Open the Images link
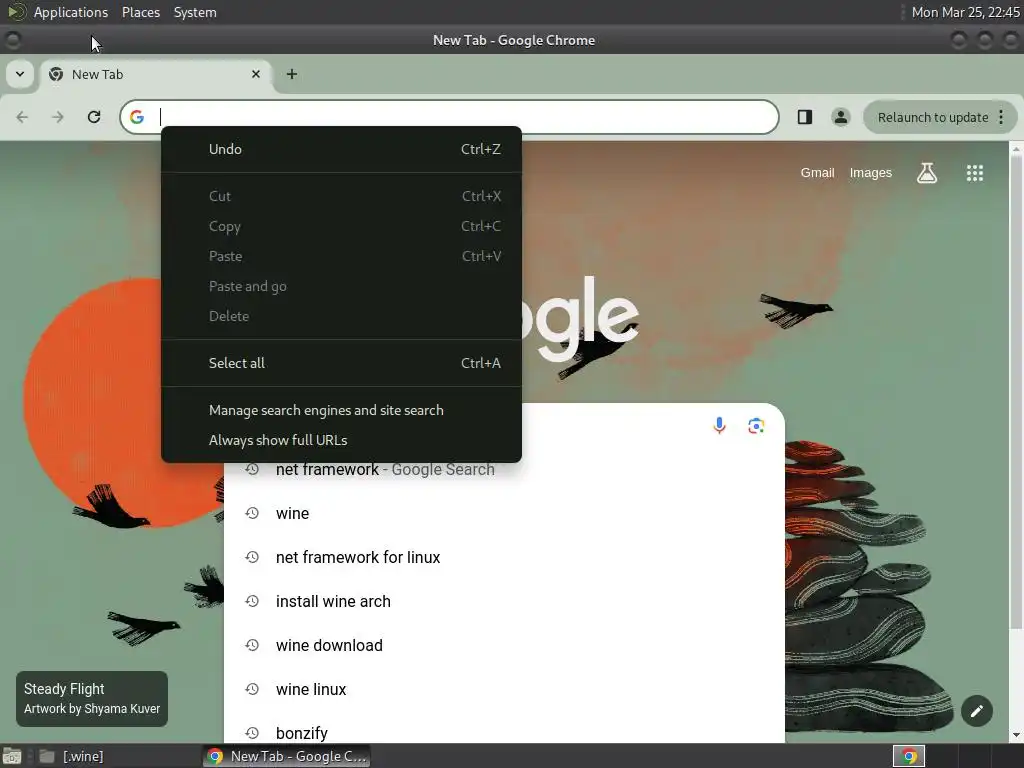The width and height of the screenshot is (1024, 768). (x=871, y=173)
